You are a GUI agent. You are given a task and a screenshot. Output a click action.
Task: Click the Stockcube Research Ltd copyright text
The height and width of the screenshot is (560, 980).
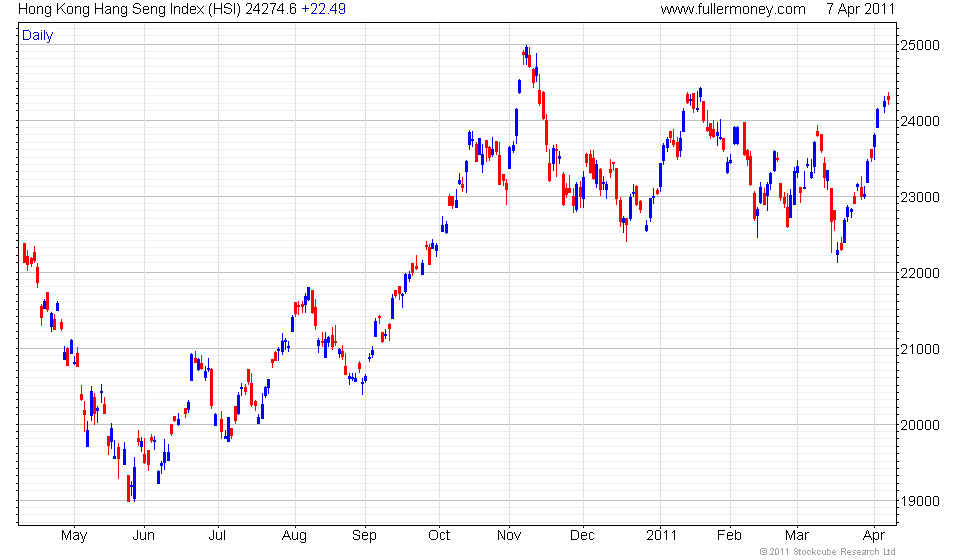pos(828,552)
